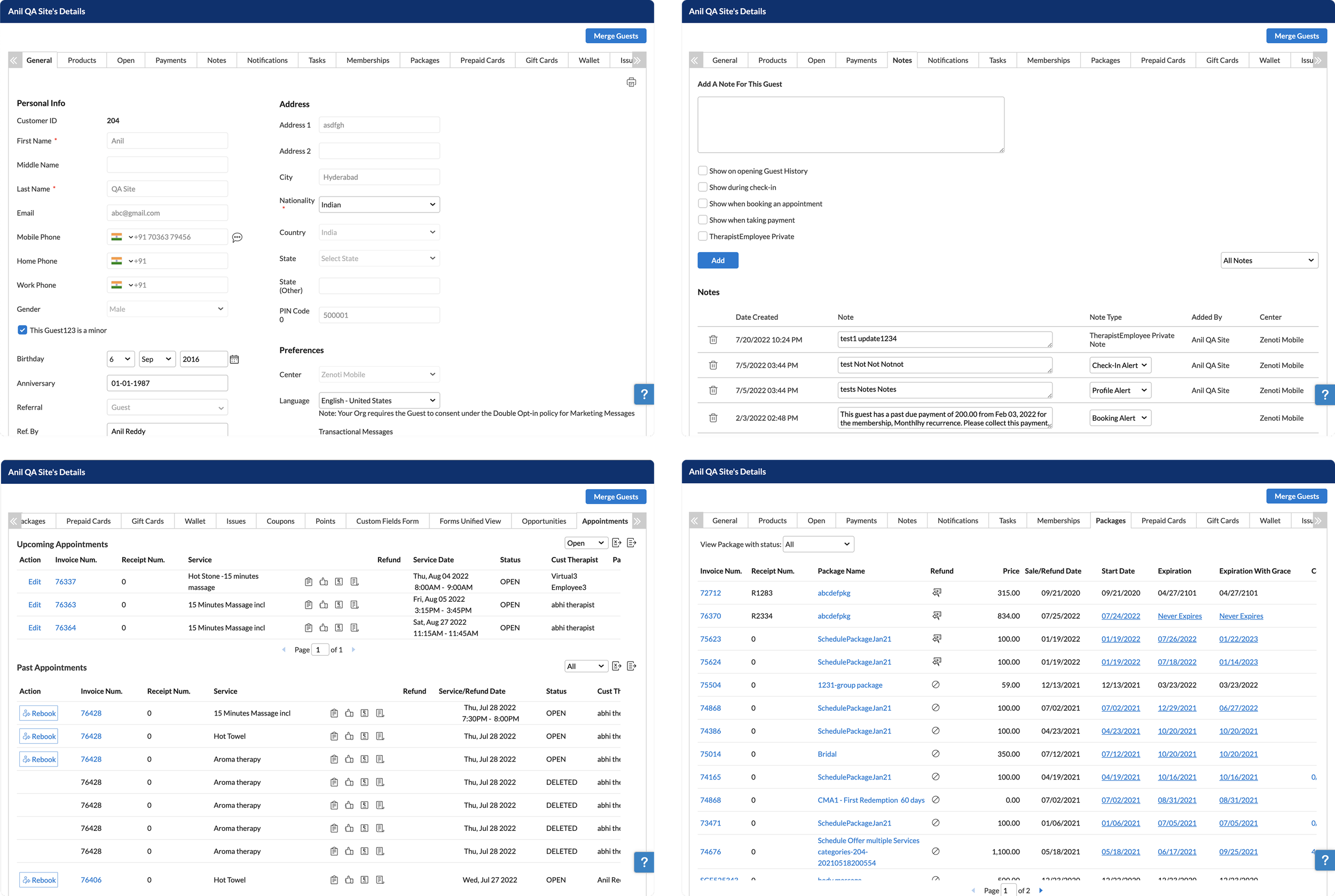Click the message icon beside Mobile Phone

pyautogui.click(x=237, y=237)
